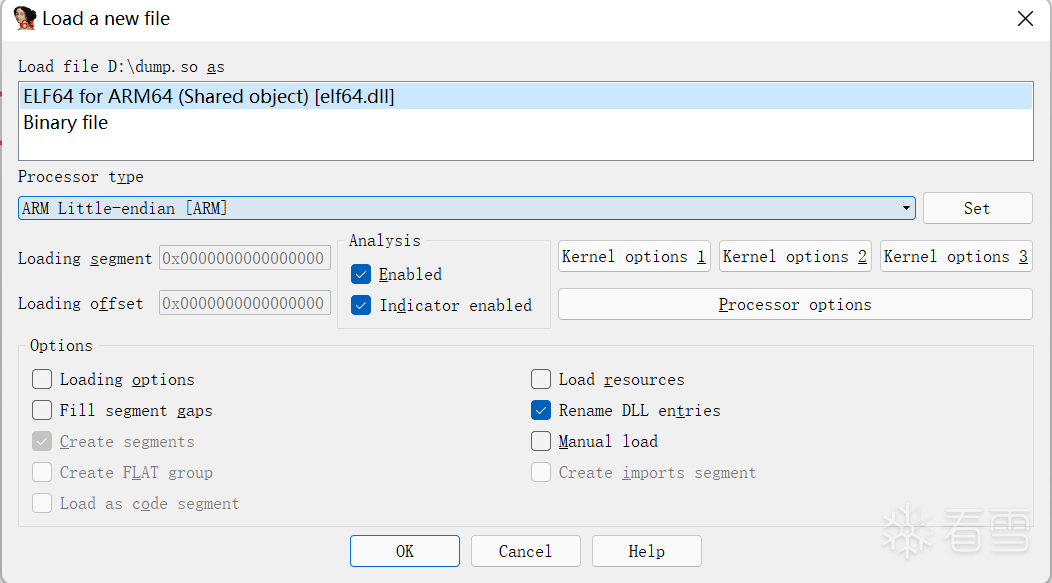Enable Fill segment gaps checkbox
1052x583 pixels.
tap(42, 410)
